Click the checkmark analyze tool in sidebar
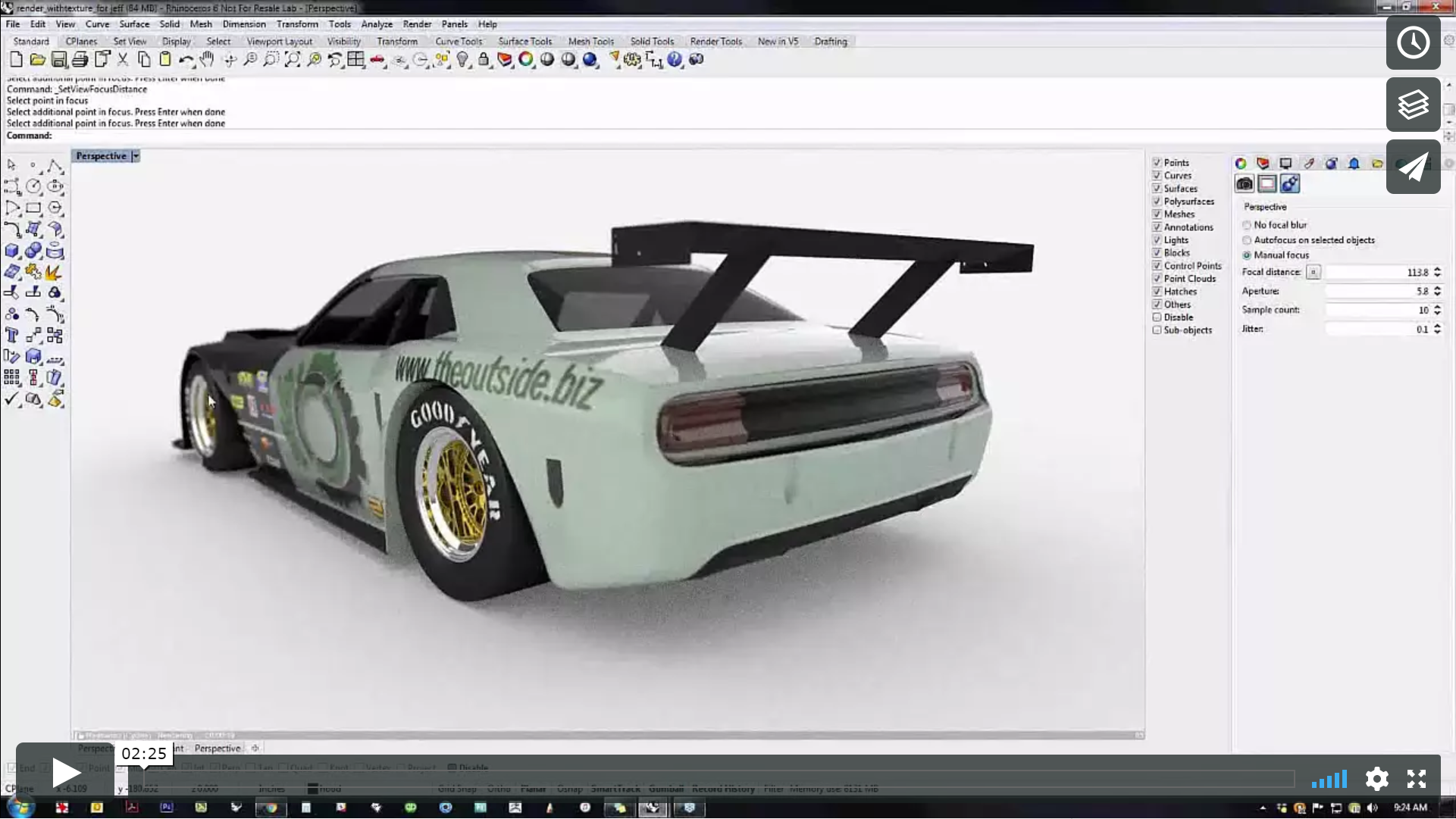Image resolution: width=1456 pixels, height=819 pixels. (12, 399)
